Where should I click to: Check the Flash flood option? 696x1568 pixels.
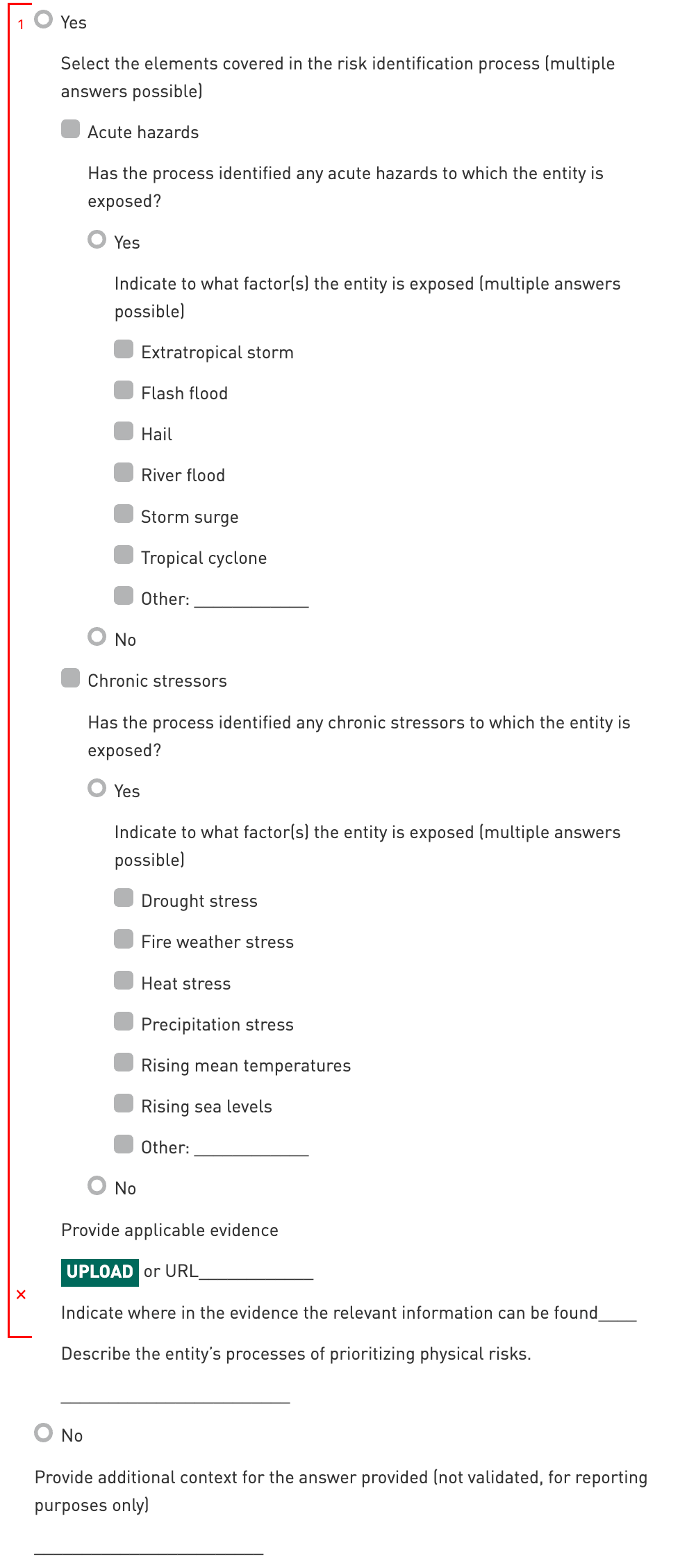pos(124,390)
